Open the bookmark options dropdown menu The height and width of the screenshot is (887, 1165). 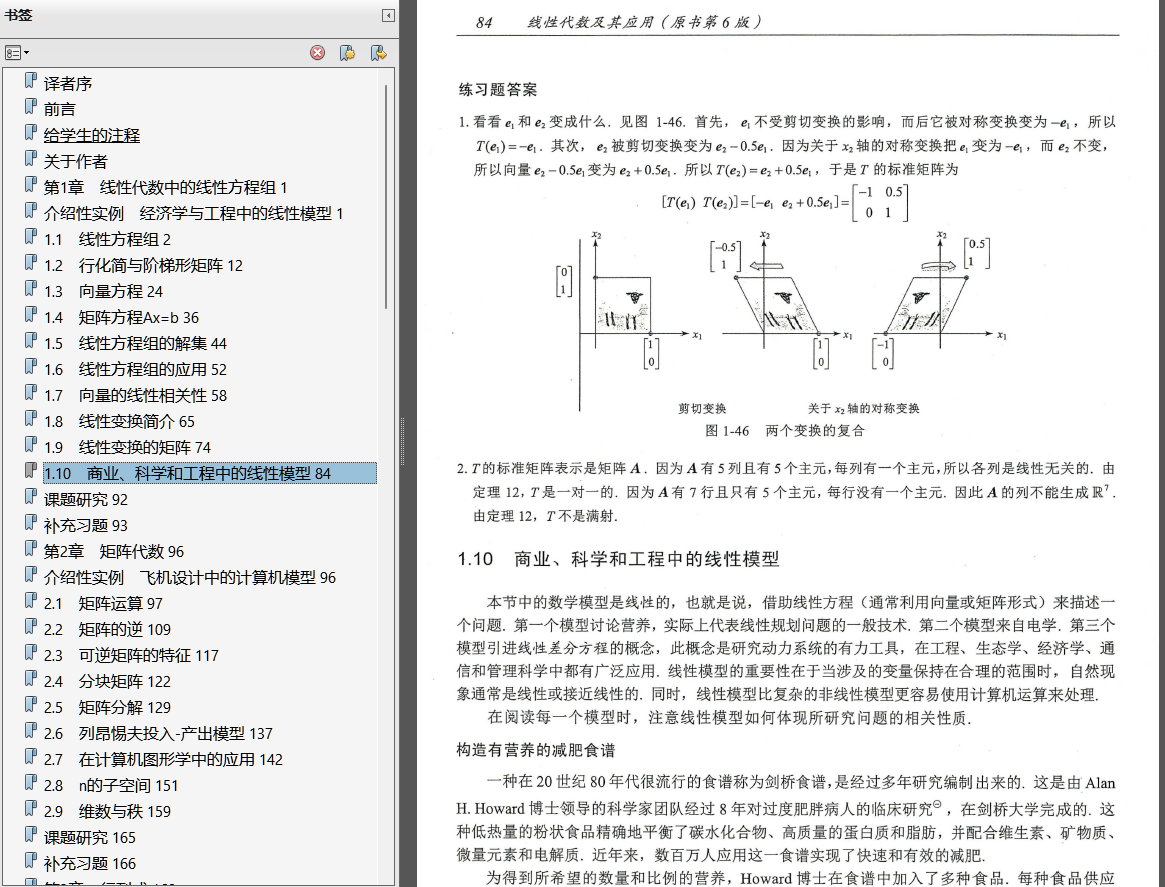coord(16,53)
